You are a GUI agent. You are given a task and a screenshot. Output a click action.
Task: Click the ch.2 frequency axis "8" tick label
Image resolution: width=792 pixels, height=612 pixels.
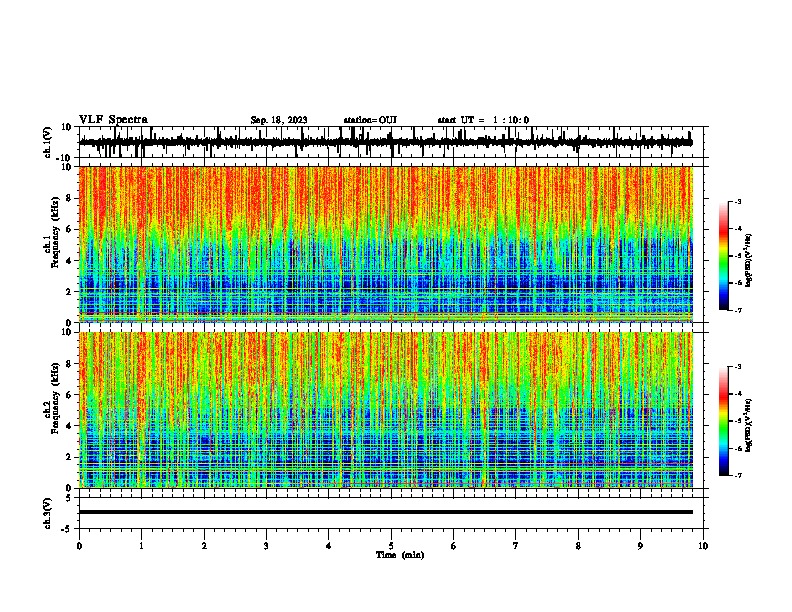coord(70,364)
